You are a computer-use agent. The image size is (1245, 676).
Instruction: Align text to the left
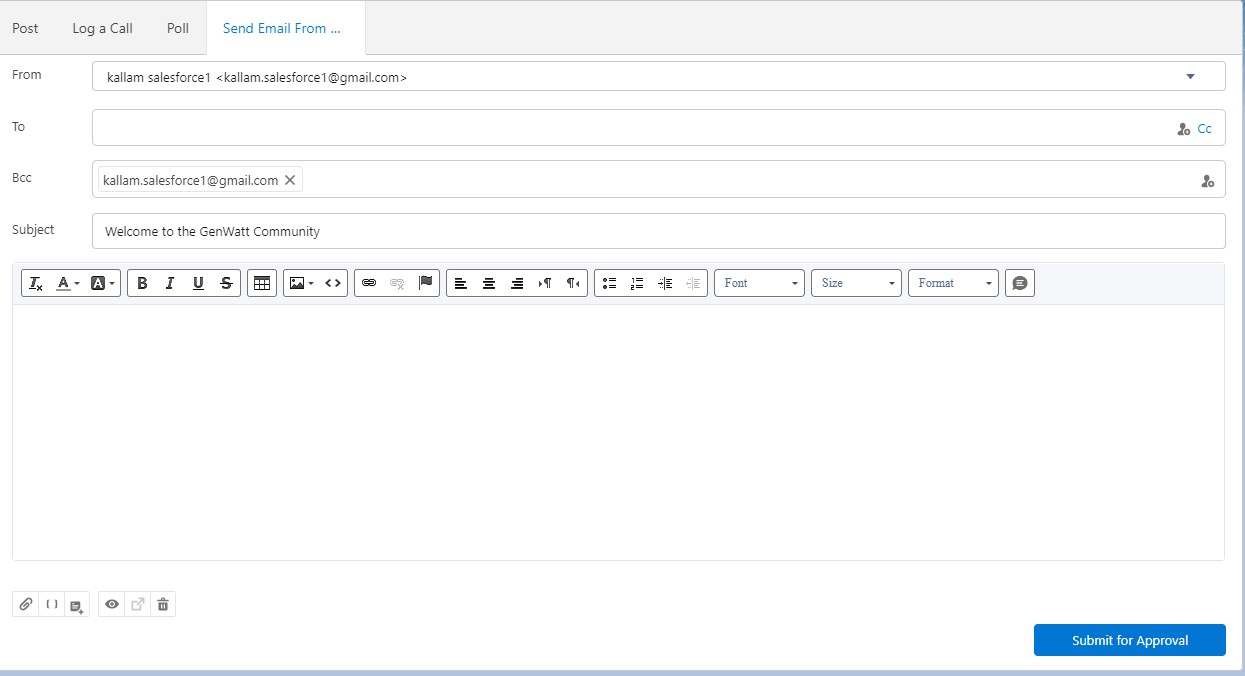point(461,283)
